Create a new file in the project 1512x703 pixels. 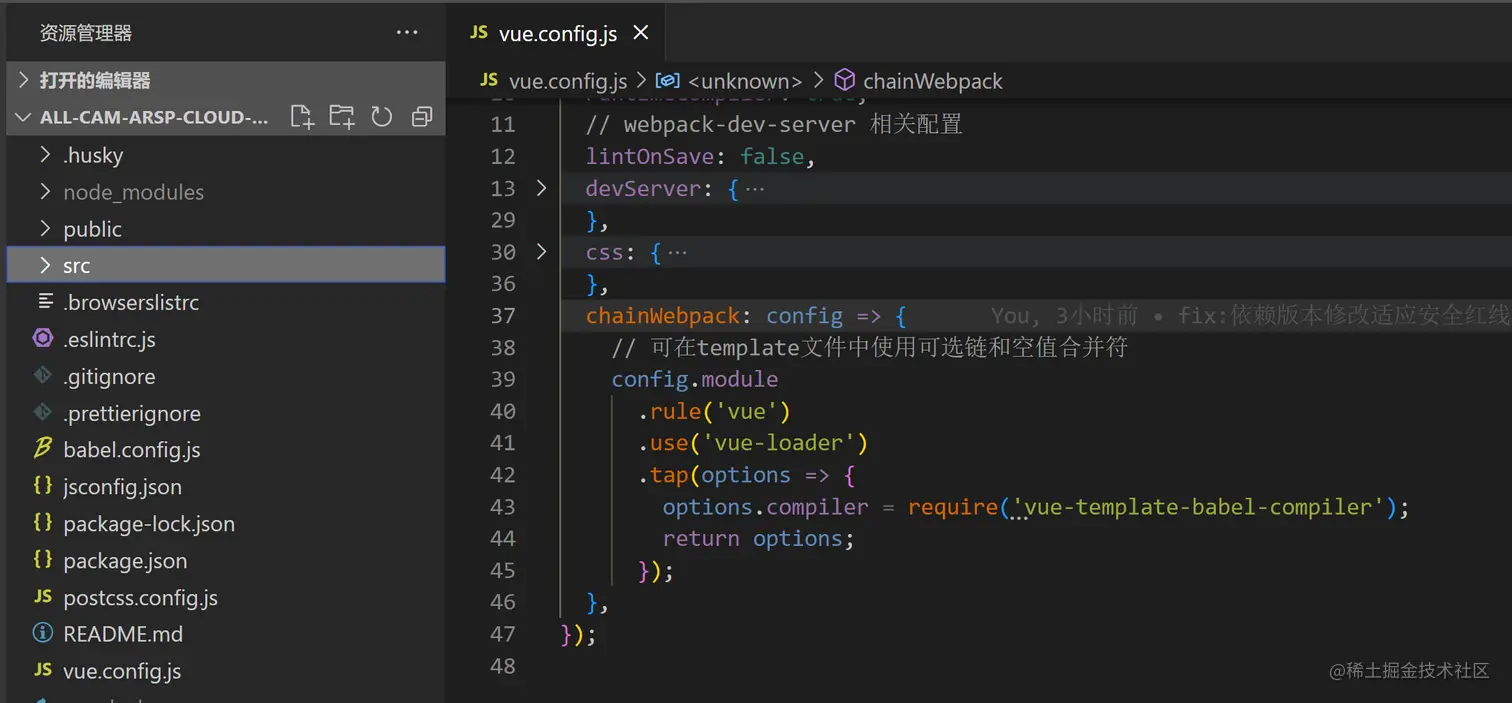pyautogui.click(x=302, y=117)
